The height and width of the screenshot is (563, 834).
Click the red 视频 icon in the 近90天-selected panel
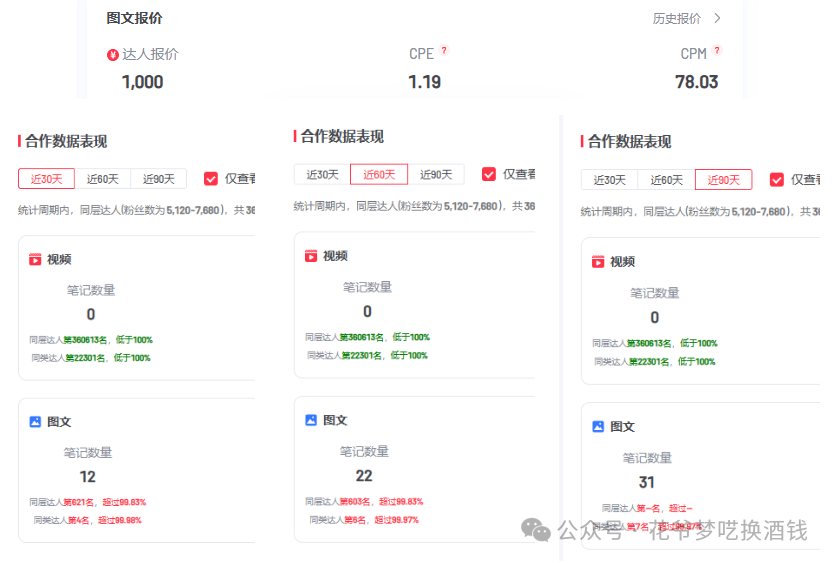coord(598,261)
